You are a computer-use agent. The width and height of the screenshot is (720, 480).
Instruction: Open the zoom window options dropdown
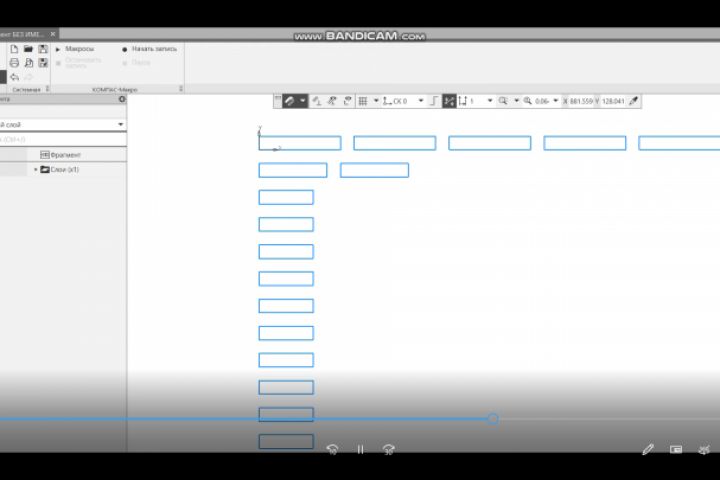coord(516,101)
